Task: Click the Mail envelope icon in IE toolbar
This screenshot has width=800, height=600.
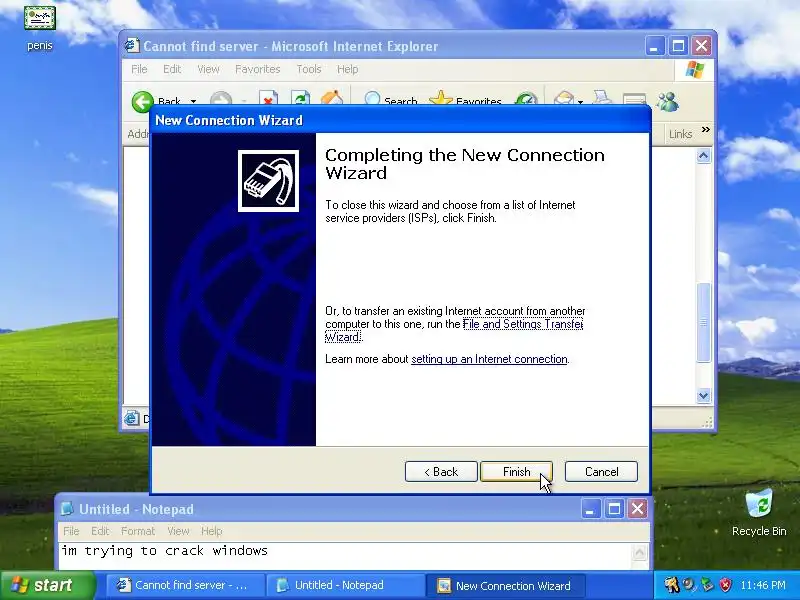Action: point(564,99)
